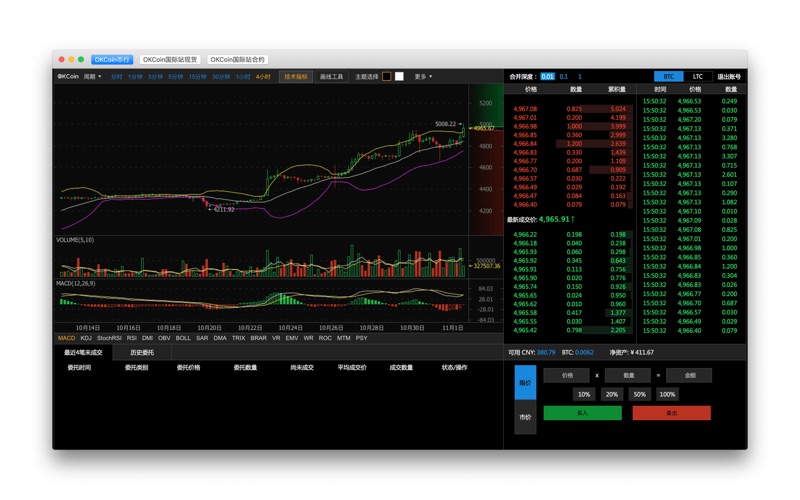The height and width of the screenshot is (500, 800).
Task: Expand the 更多 dropdown menu
Action: pos(423,77)
